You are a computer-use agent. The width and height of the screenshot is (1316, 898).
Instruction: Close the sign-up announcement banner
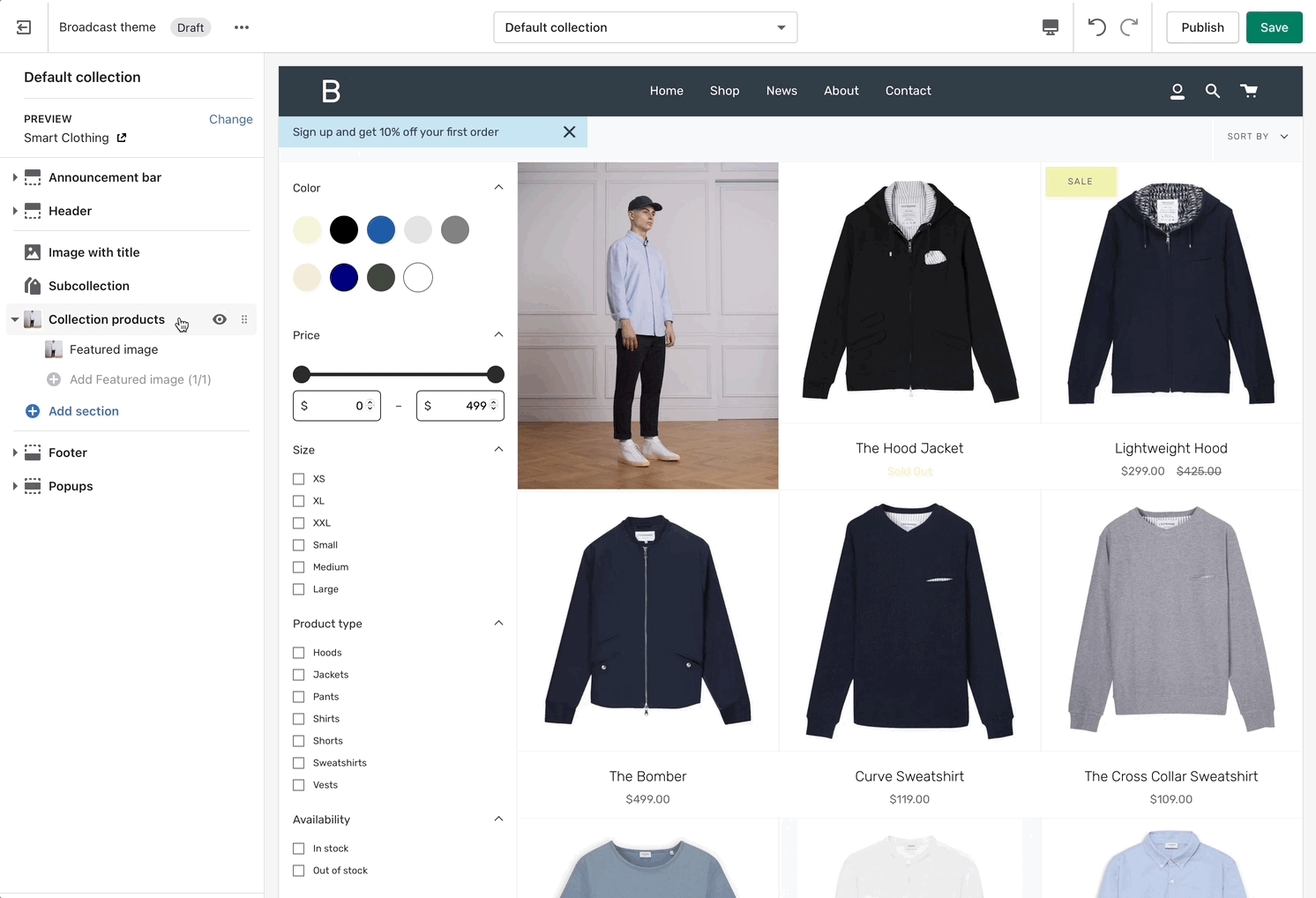click(569, 131)
